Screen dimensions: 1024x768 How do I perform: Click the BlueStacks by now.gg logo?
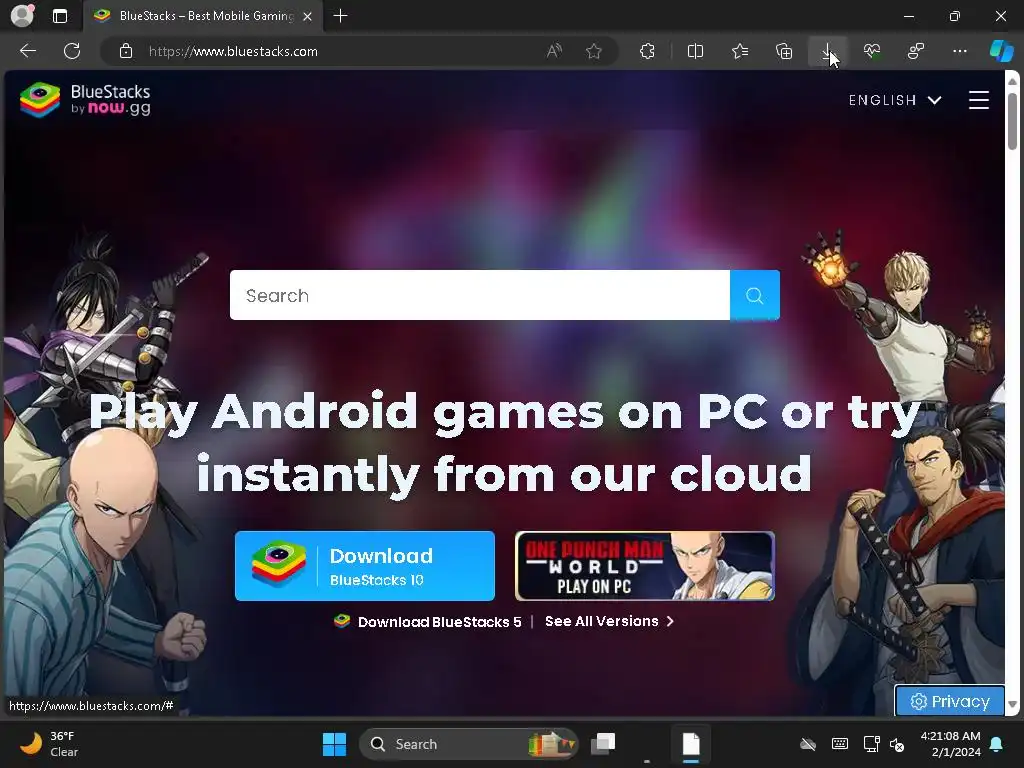pos(86,100)
